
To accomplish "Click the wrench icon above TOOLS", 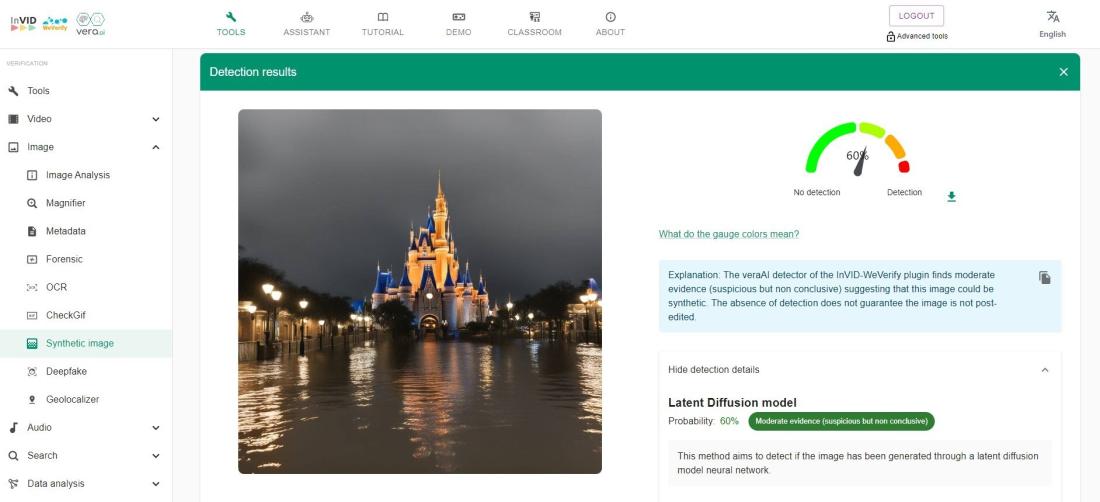I will pyautogui.click(x=231, y=17).
